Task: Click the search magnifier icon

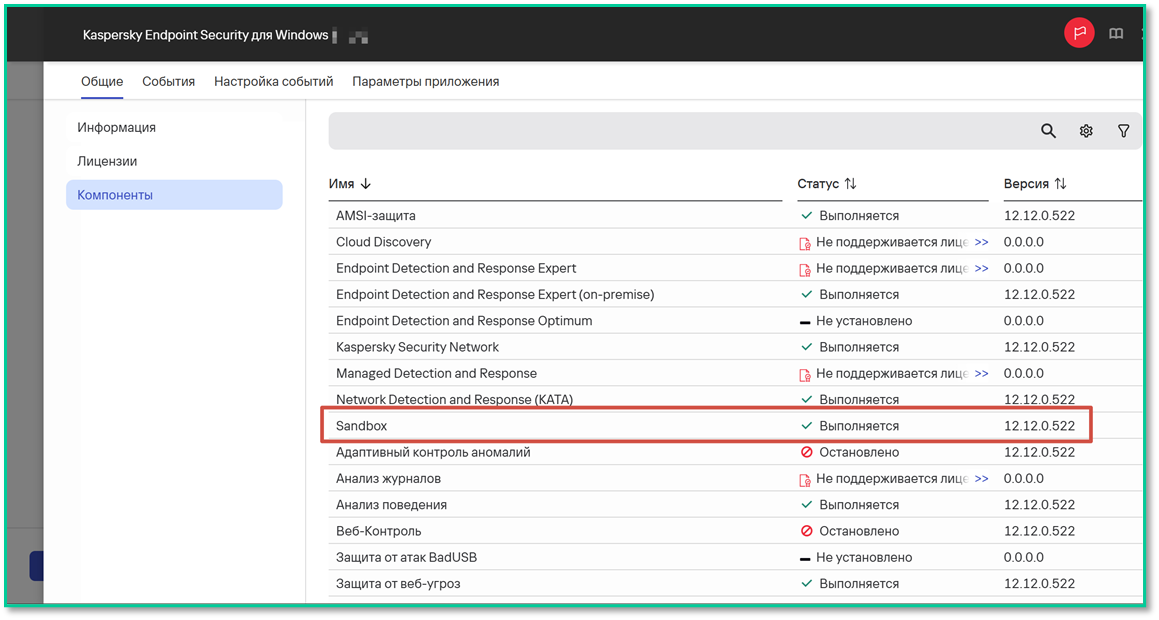Action: 1048,131
